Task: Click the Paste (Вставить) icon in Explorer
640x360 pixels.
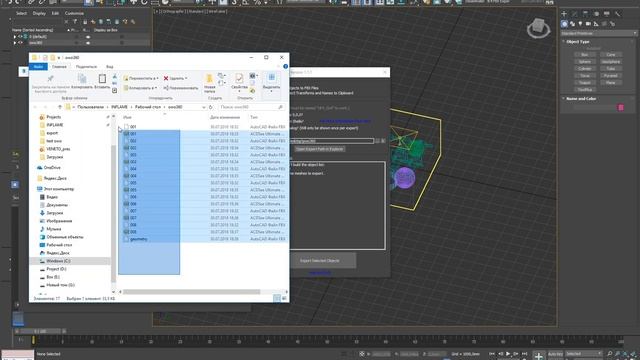Action: pos(102,78)
